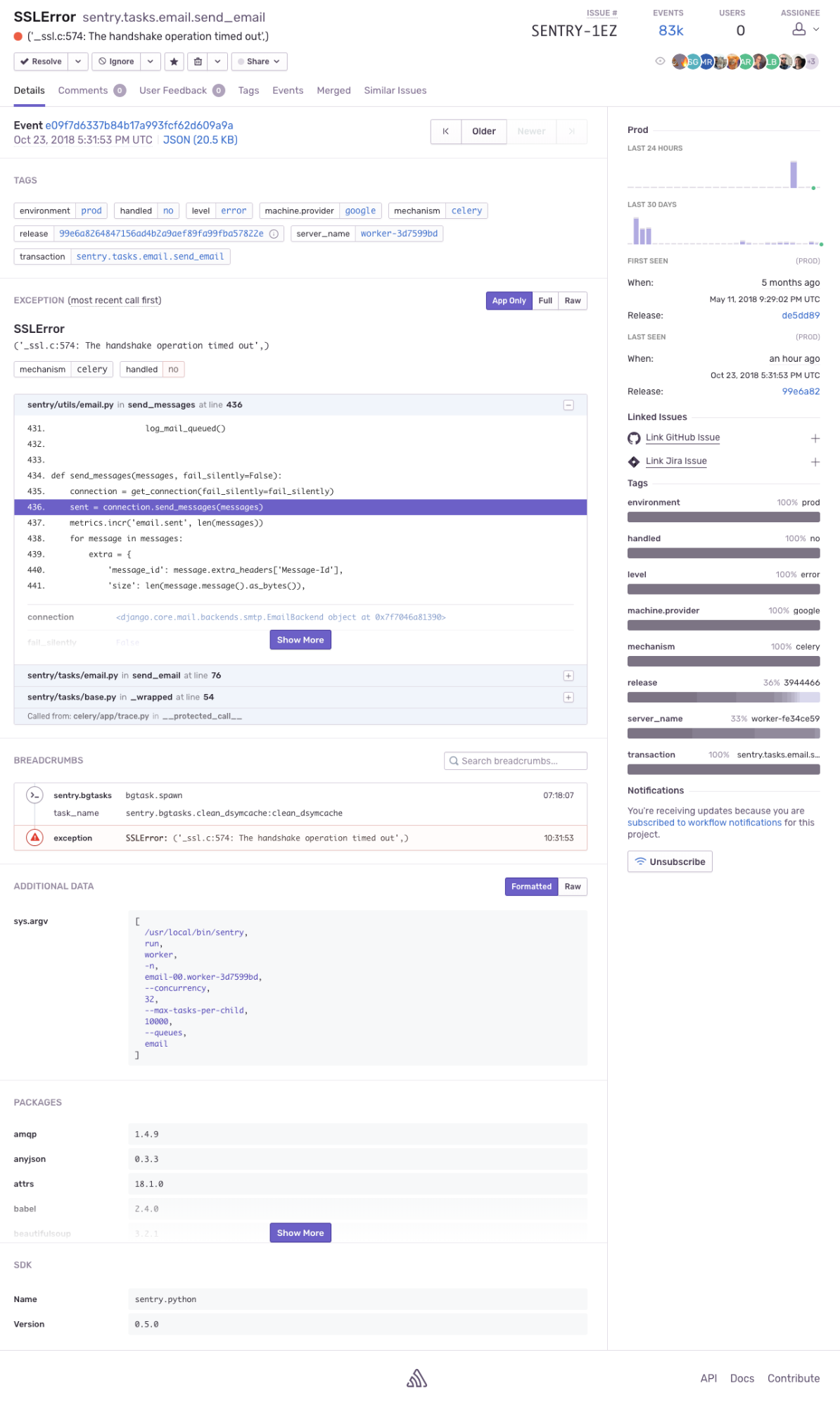This screenshot has height=1407, width=840.
Task: Click the delete trash icon
Action: 198,62
